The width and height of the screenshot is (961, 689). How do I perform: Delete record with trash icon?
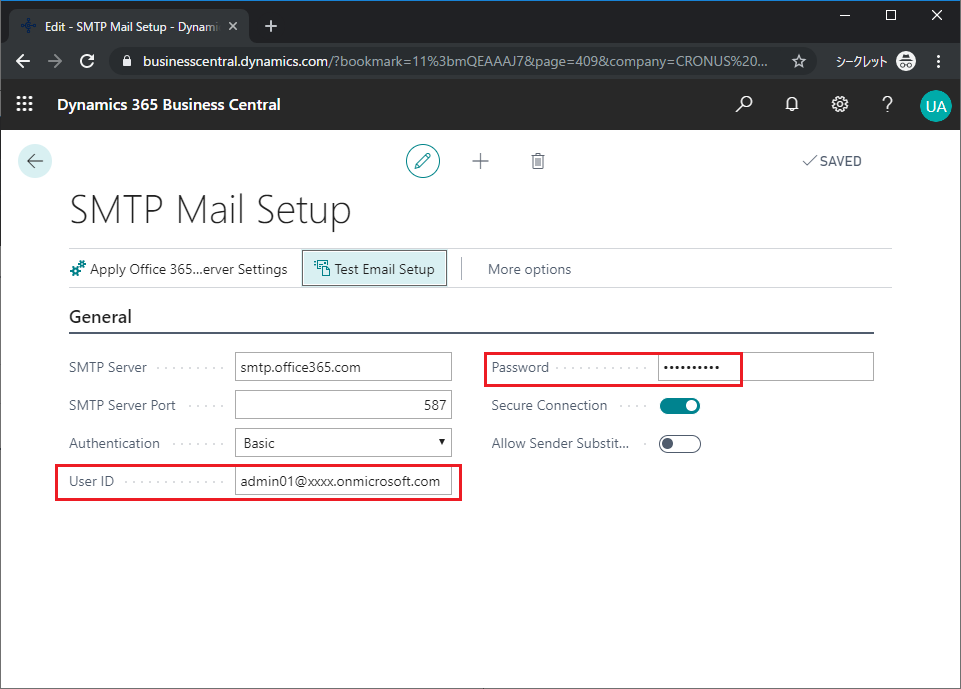click(x=537, y=161)
